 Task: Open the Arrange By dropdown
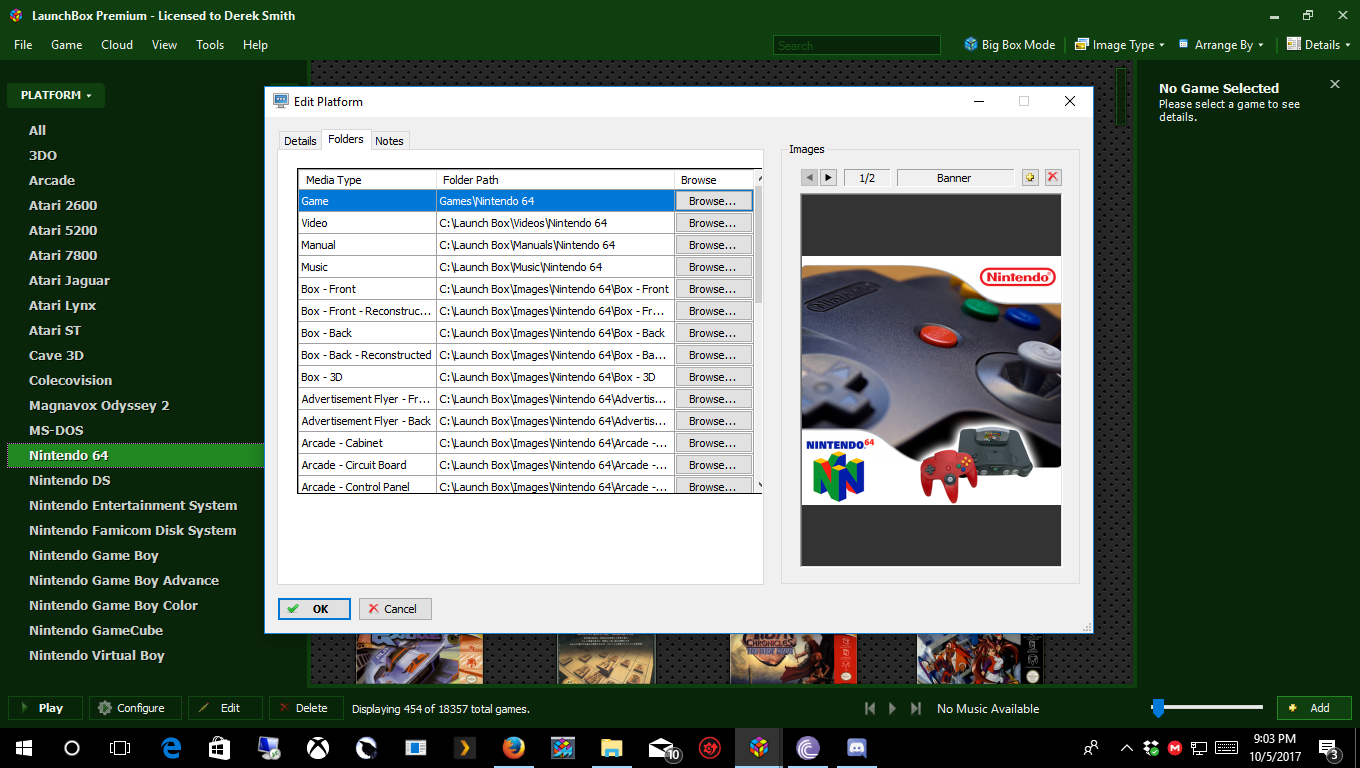click(1221, 45)
